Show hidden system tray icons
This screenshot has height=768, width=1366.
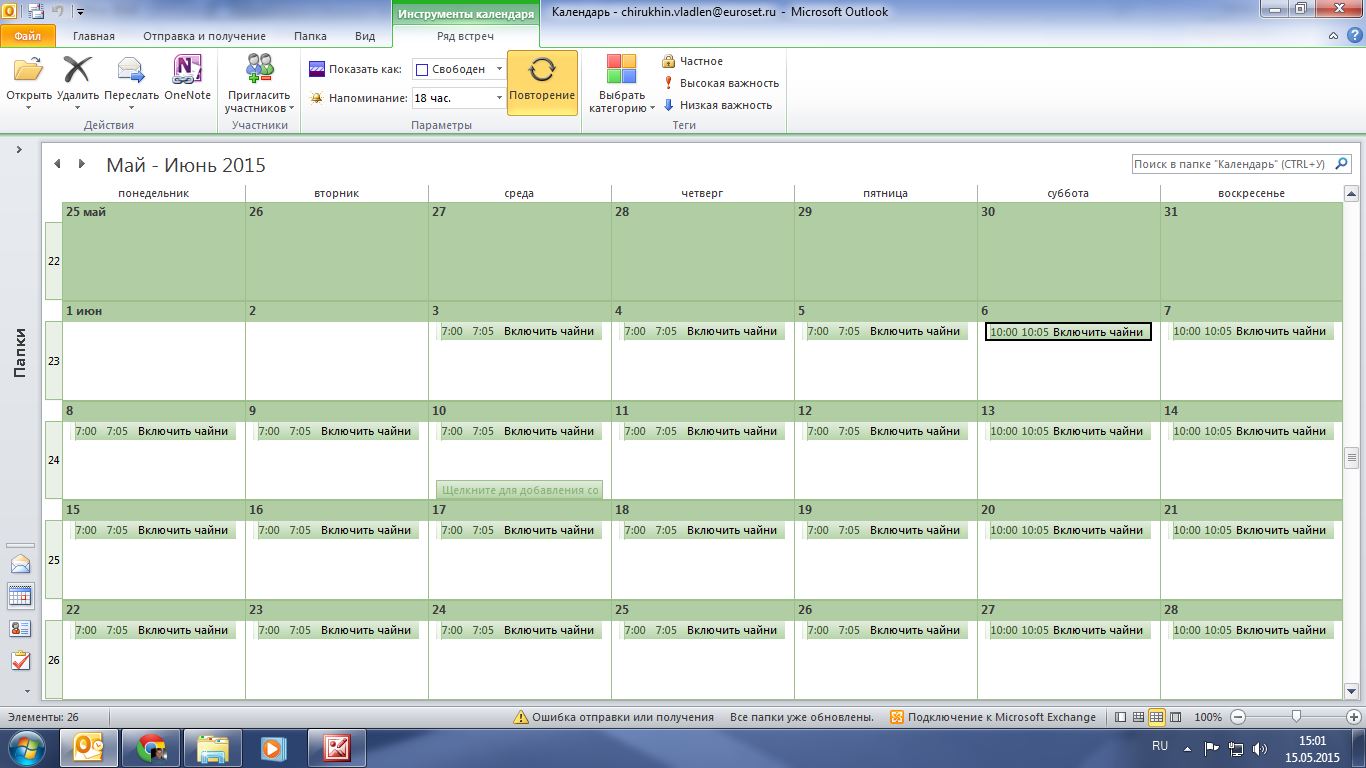[1187, 748]
